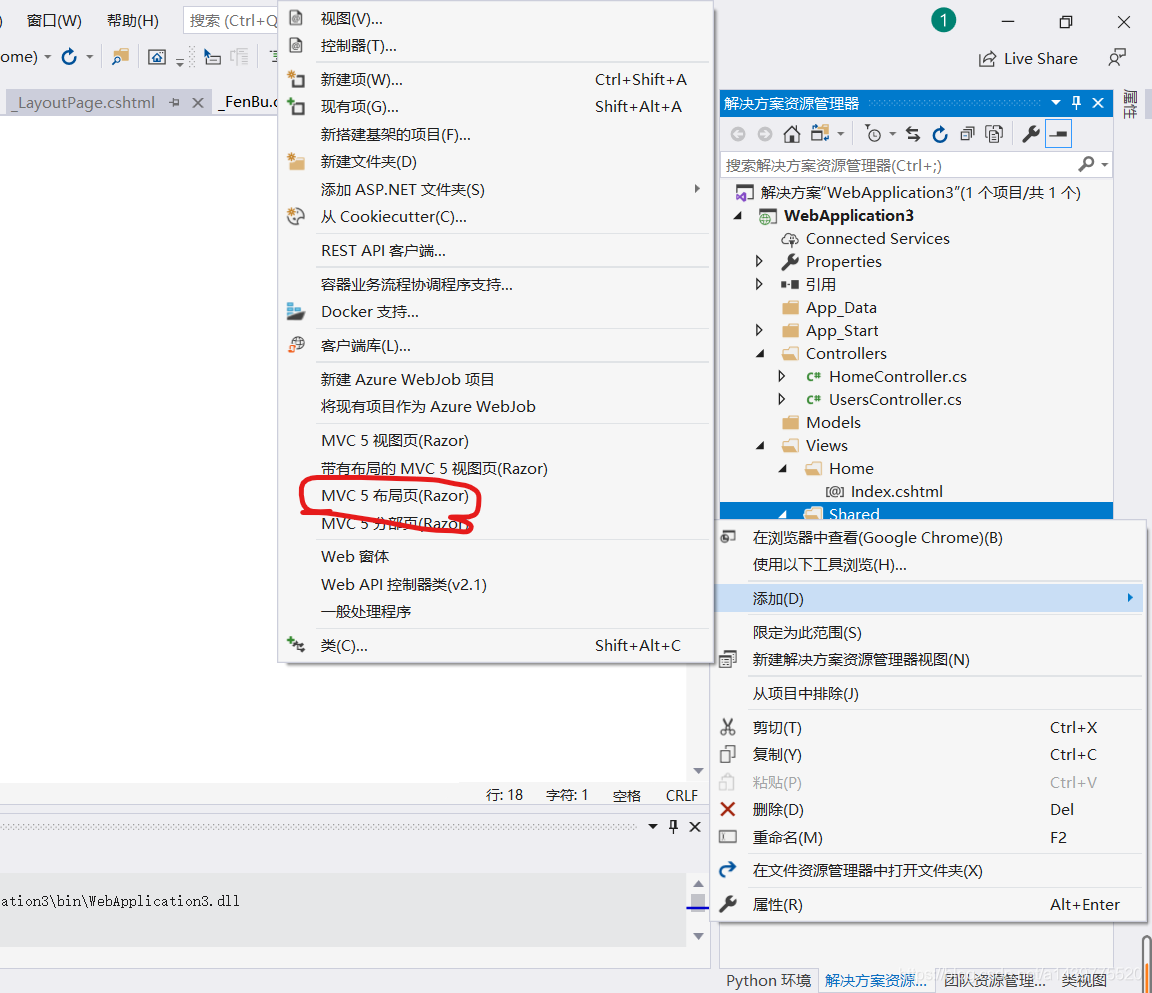Click the switch views folder icon
This screenshot has width=1152, height=993.
click(x=820, y=134)
